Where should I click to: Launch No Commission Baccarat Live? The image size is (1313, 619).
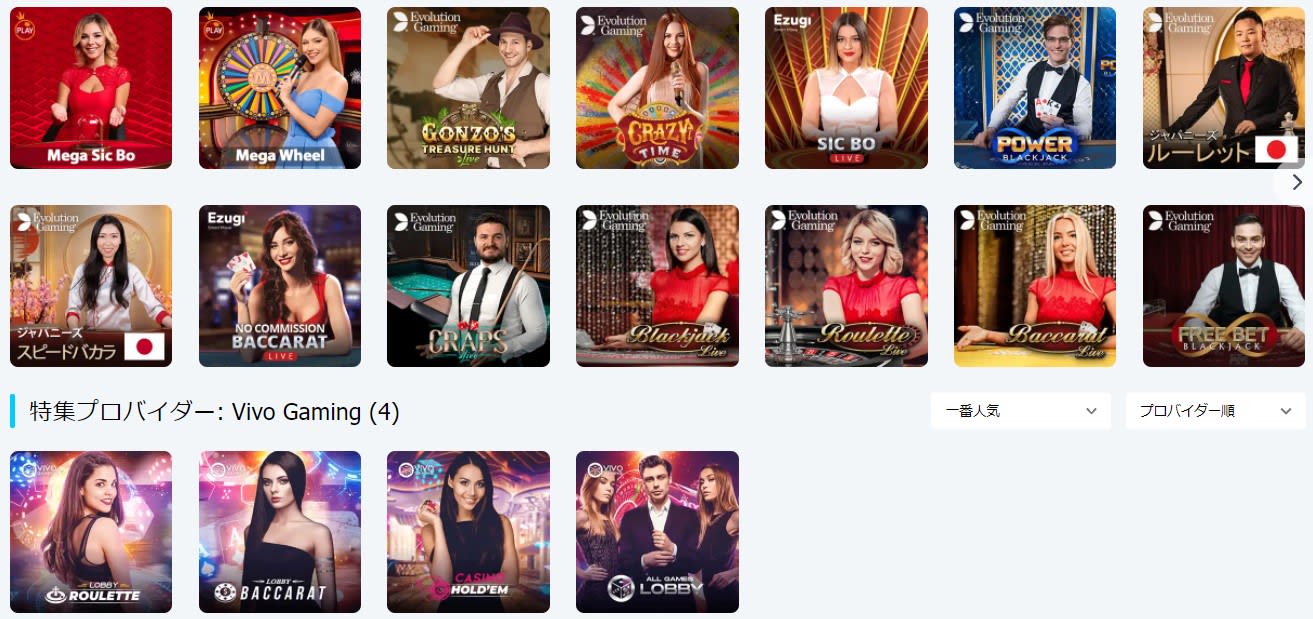(280, 286)
